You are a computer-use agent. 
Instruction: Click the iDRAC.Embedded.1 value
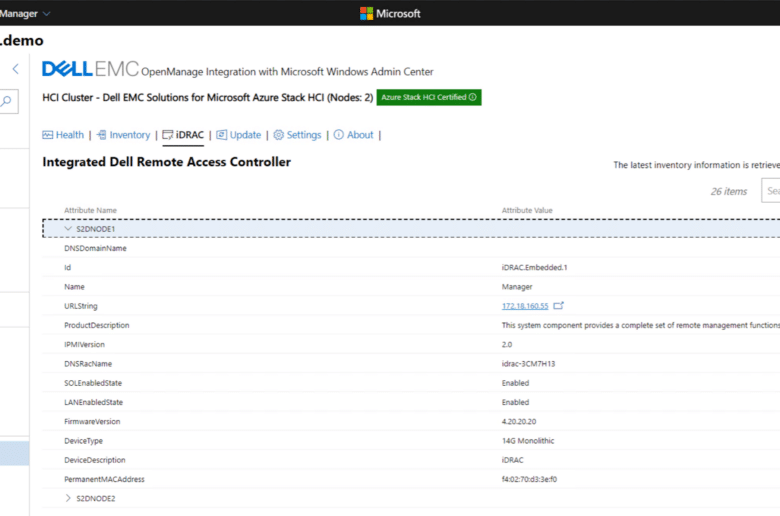(534, 267)
